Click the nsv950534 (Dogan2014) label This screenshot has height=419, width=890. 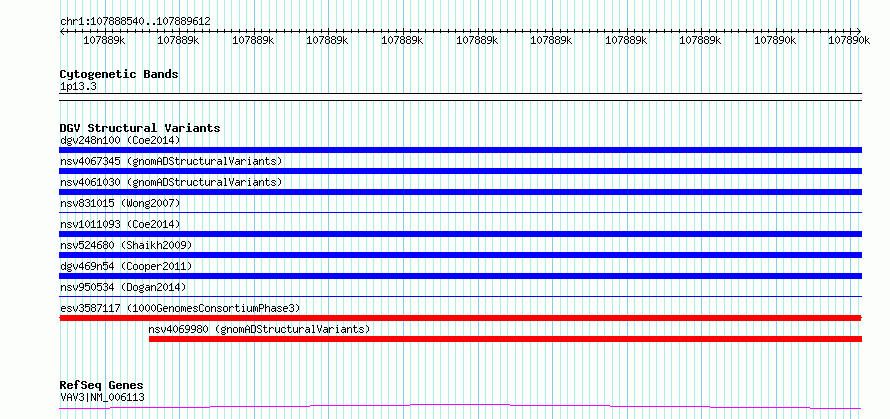[x=123, y=287]
